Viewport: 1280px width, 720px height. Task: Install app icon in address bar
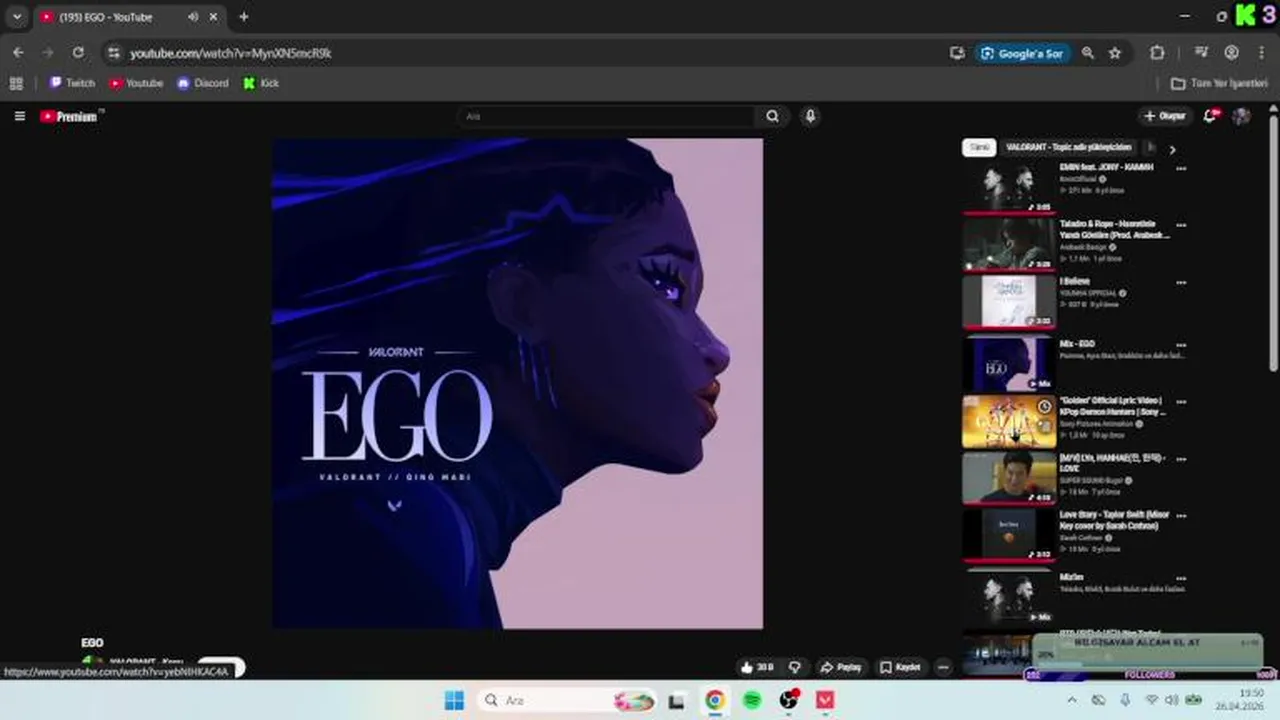click(957, 53)
